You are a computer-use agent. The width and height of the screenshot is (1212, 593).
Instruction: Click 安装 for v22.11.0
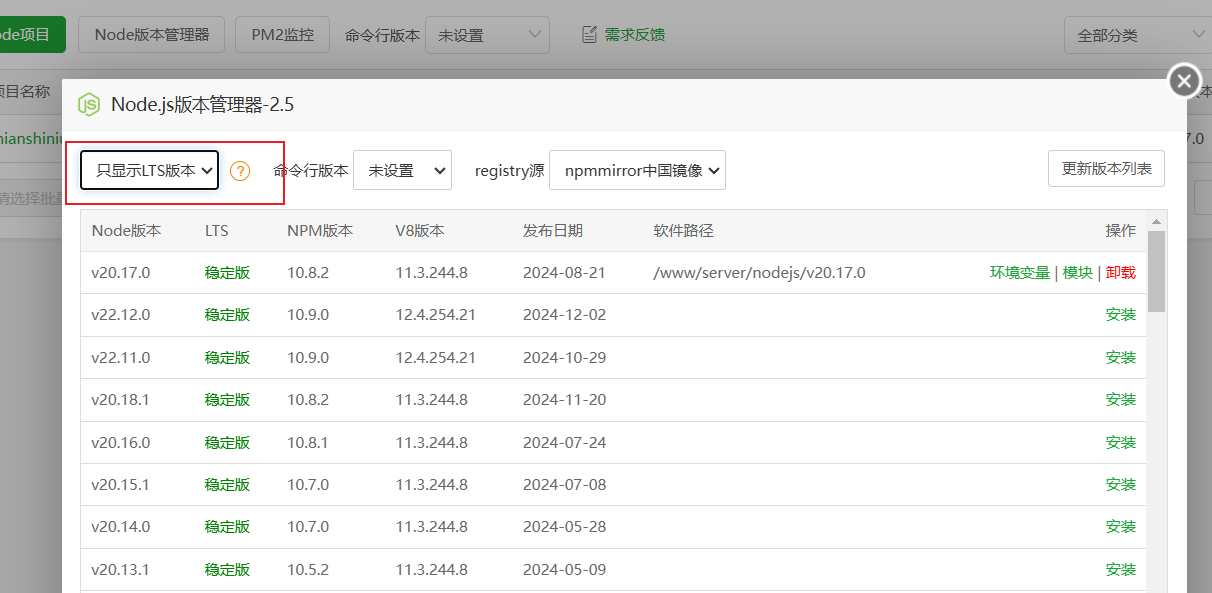click(x=1121, y=357)
